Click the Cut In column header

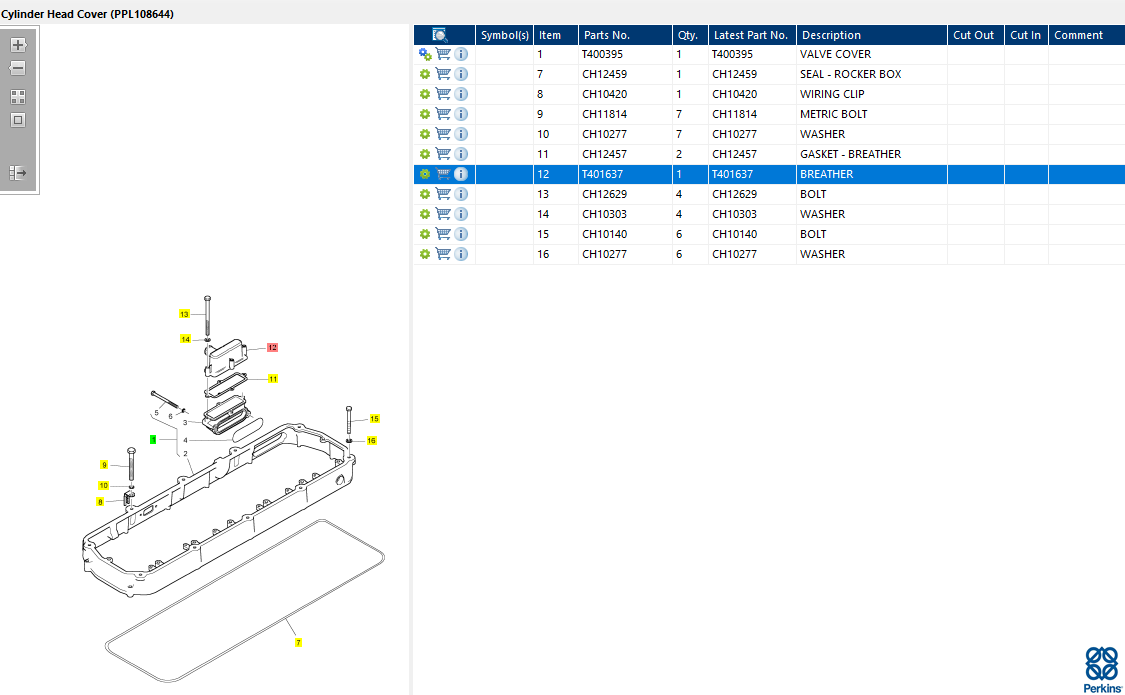[x=1026, y=35]
